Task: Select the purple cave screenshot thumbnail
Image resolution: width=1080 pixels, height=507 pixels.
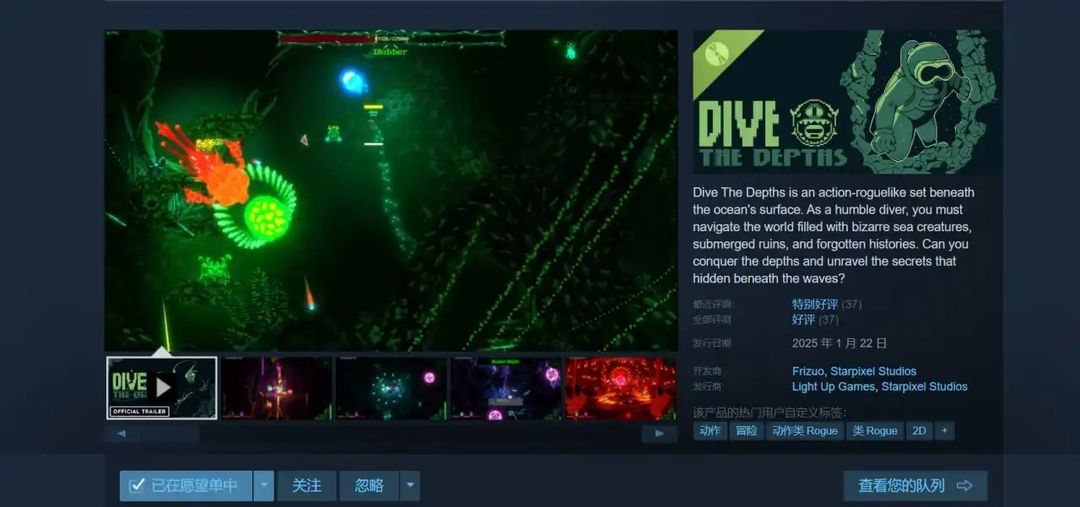Action: 276,388
